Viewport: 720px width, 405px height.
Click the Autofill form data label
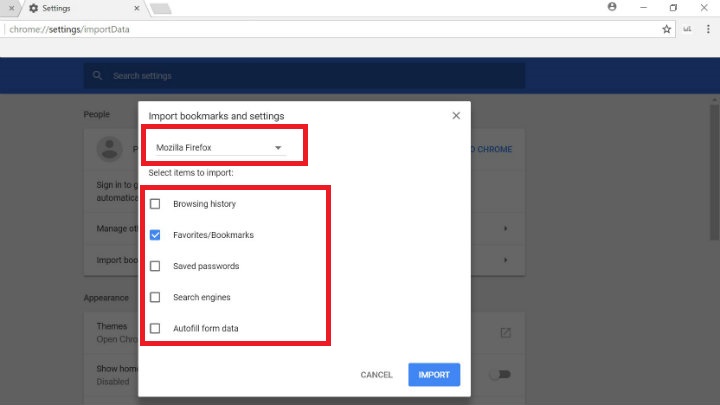(206, 328)
